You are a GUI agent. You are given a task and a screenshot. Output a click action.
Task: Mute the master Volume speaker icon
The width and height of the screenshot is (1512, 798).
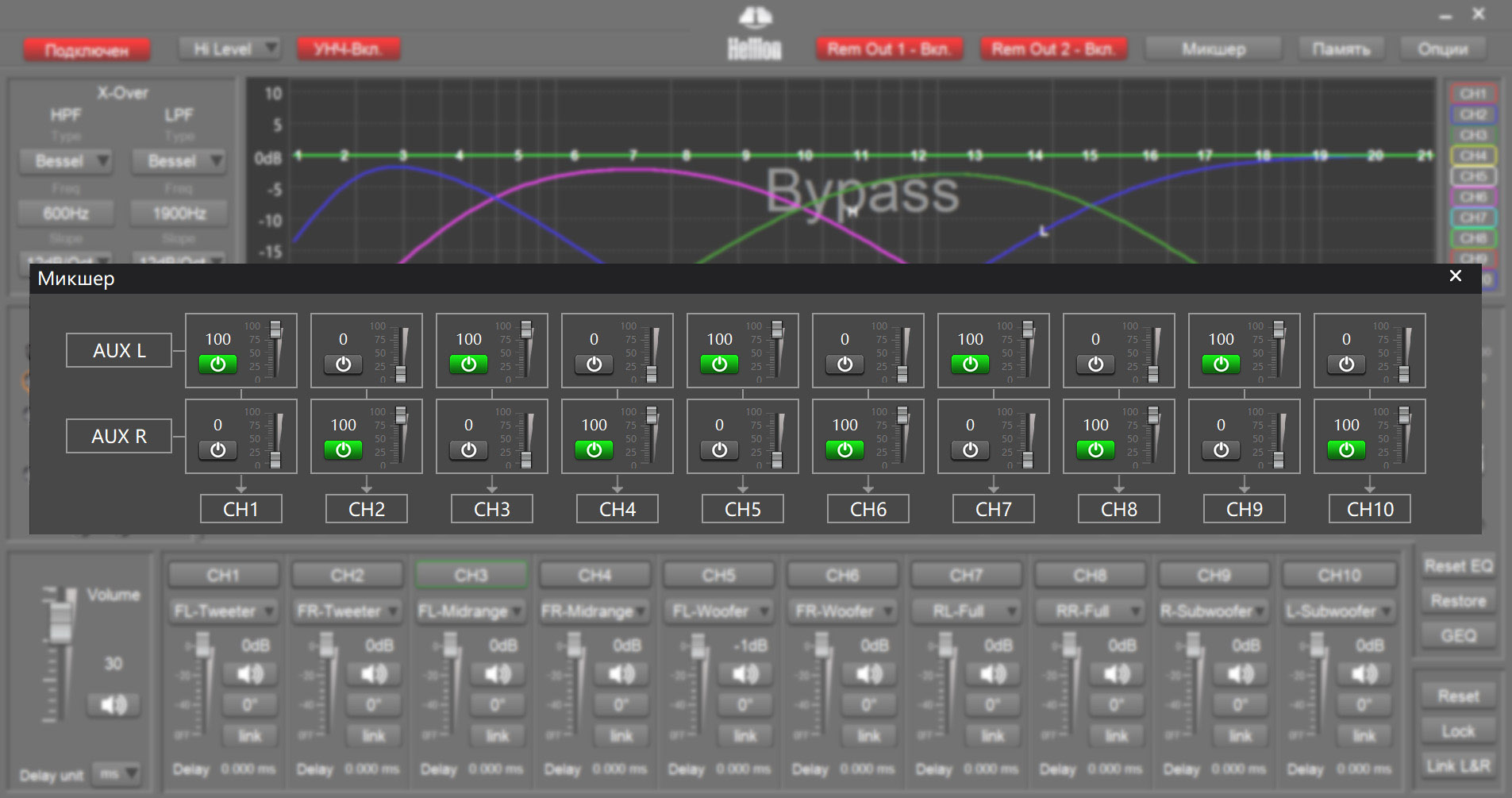[x=113, y=704]
